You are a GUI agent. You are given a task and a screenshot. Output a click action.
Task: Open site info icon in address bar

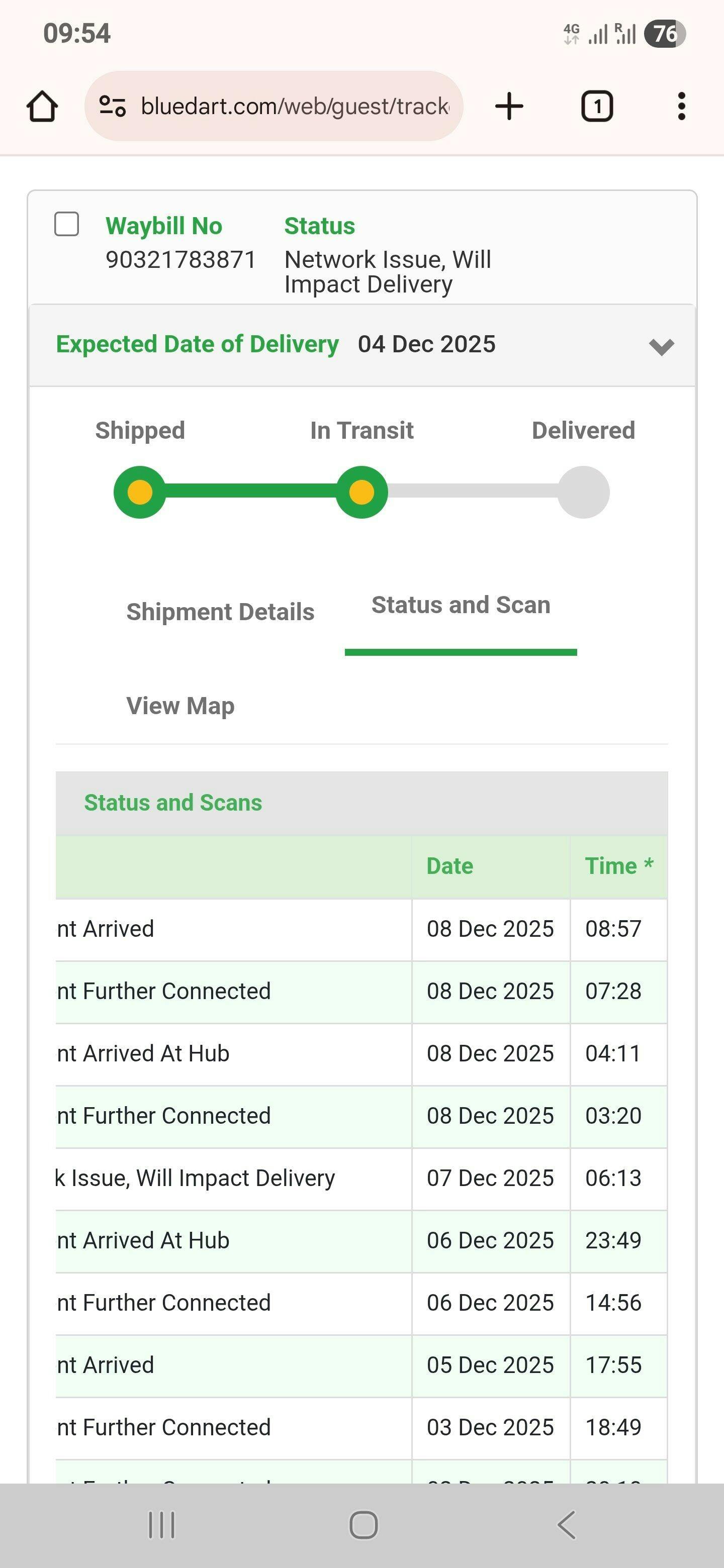113,107
